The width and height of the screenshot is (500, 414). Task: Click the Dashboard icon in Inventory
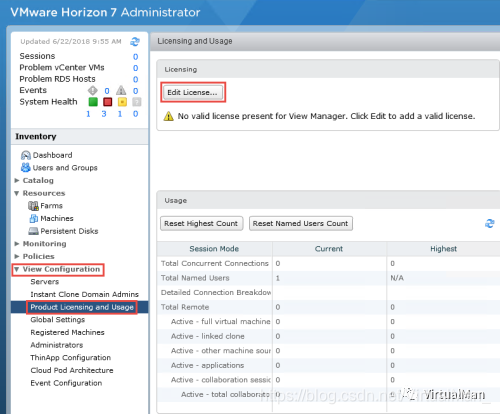(26, 155)
